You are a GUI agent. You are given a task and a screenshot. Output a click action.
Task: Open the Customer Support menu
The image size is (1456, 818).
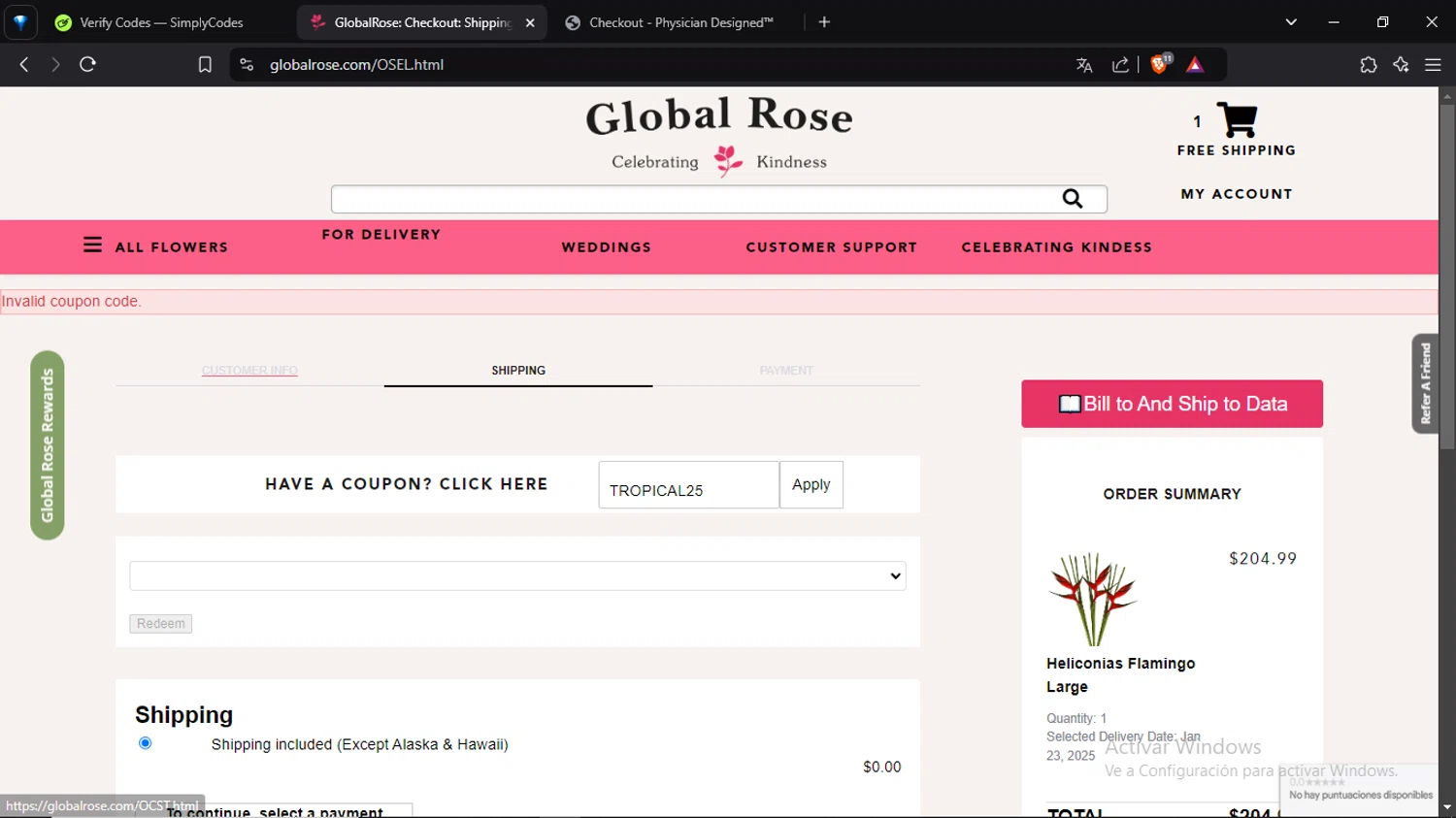click(832, 247)
